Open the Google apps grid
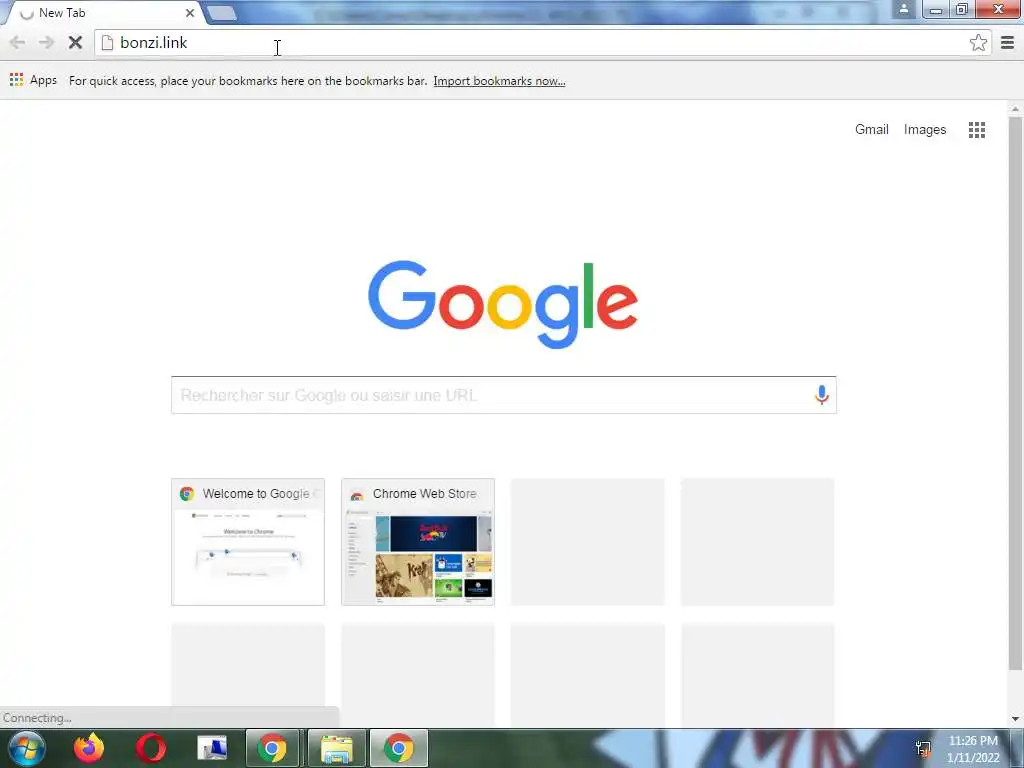The width and height of the screenshot is (1024, 768). tap(976, 130)
